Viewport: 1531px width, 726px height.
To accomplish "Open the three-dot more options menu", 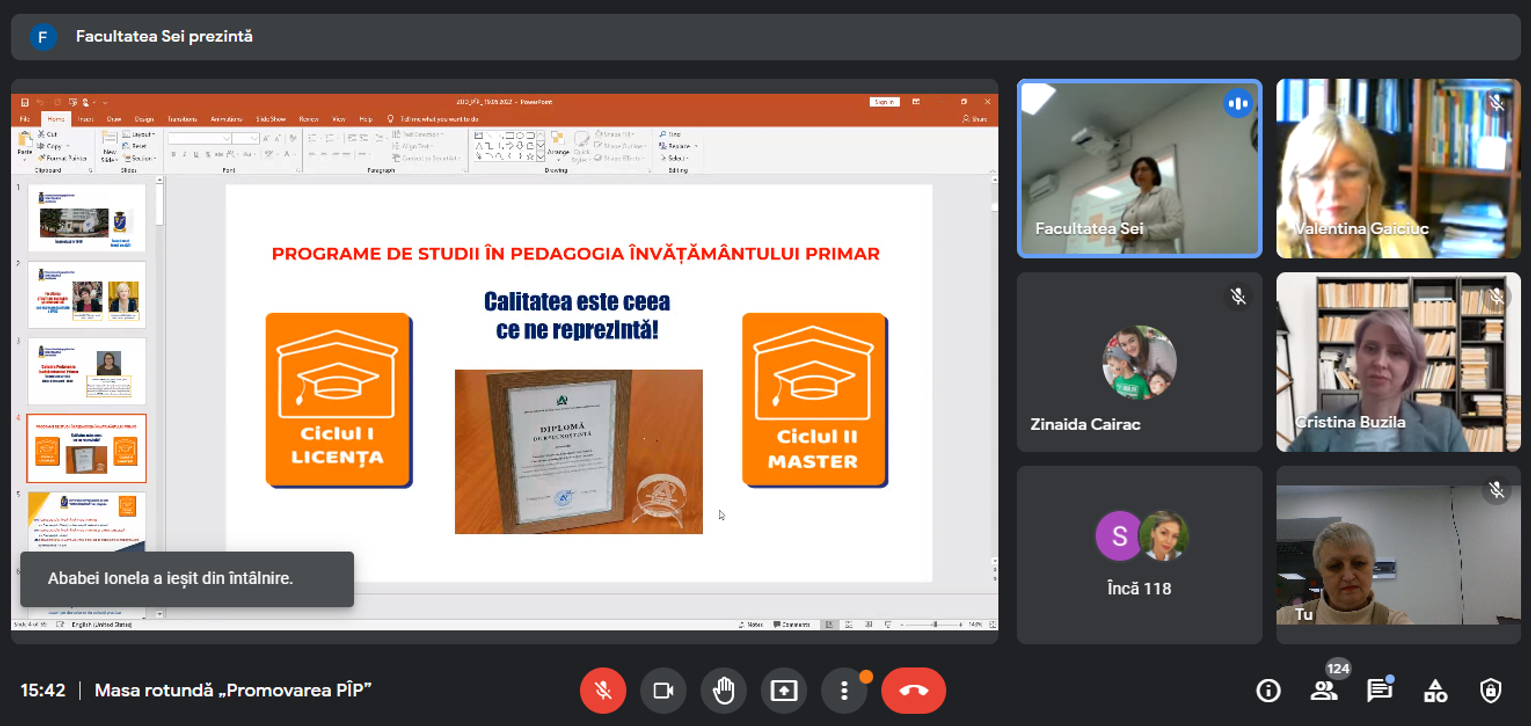I will [844, 690].
